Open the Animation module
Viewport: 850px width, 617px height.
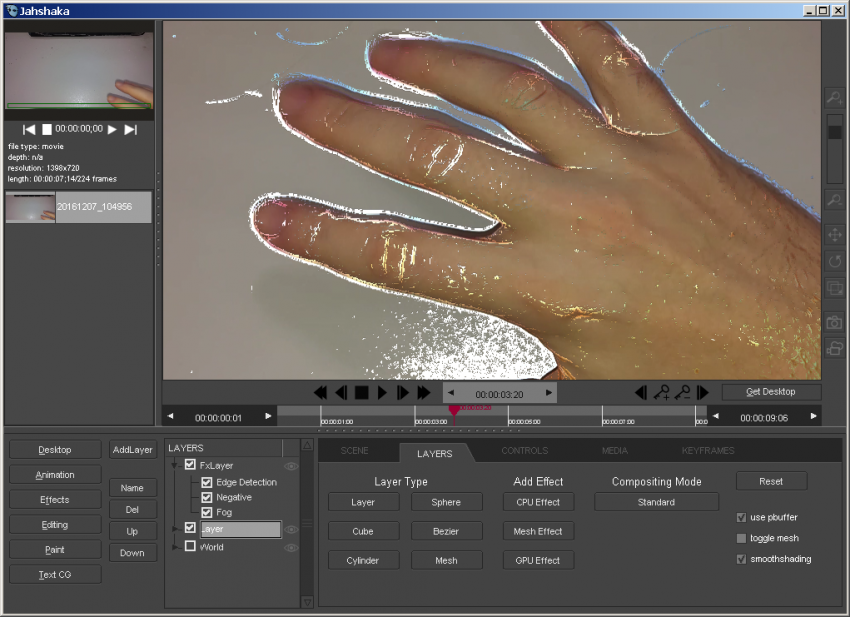(x=55, y=475)
